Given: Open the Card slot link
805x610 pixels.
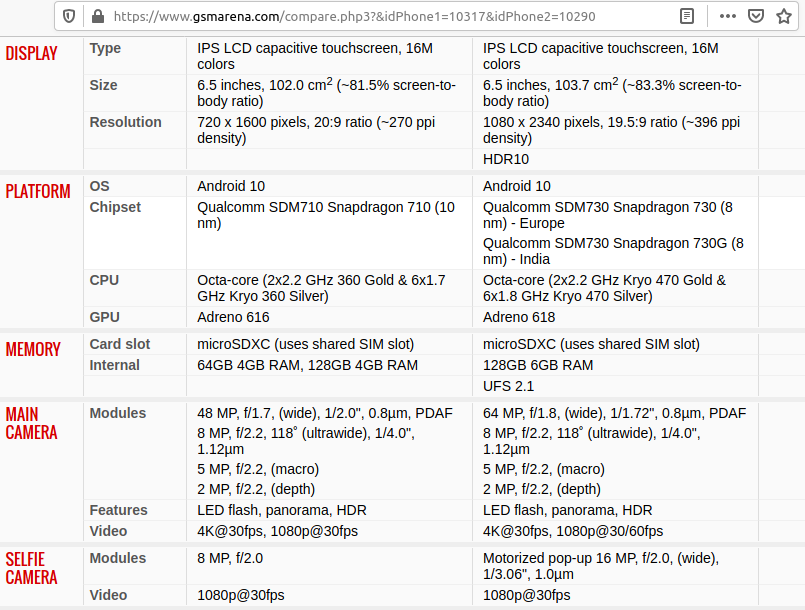Looking at the screenshot, I should pyautogui.click(x=120, y=344).
